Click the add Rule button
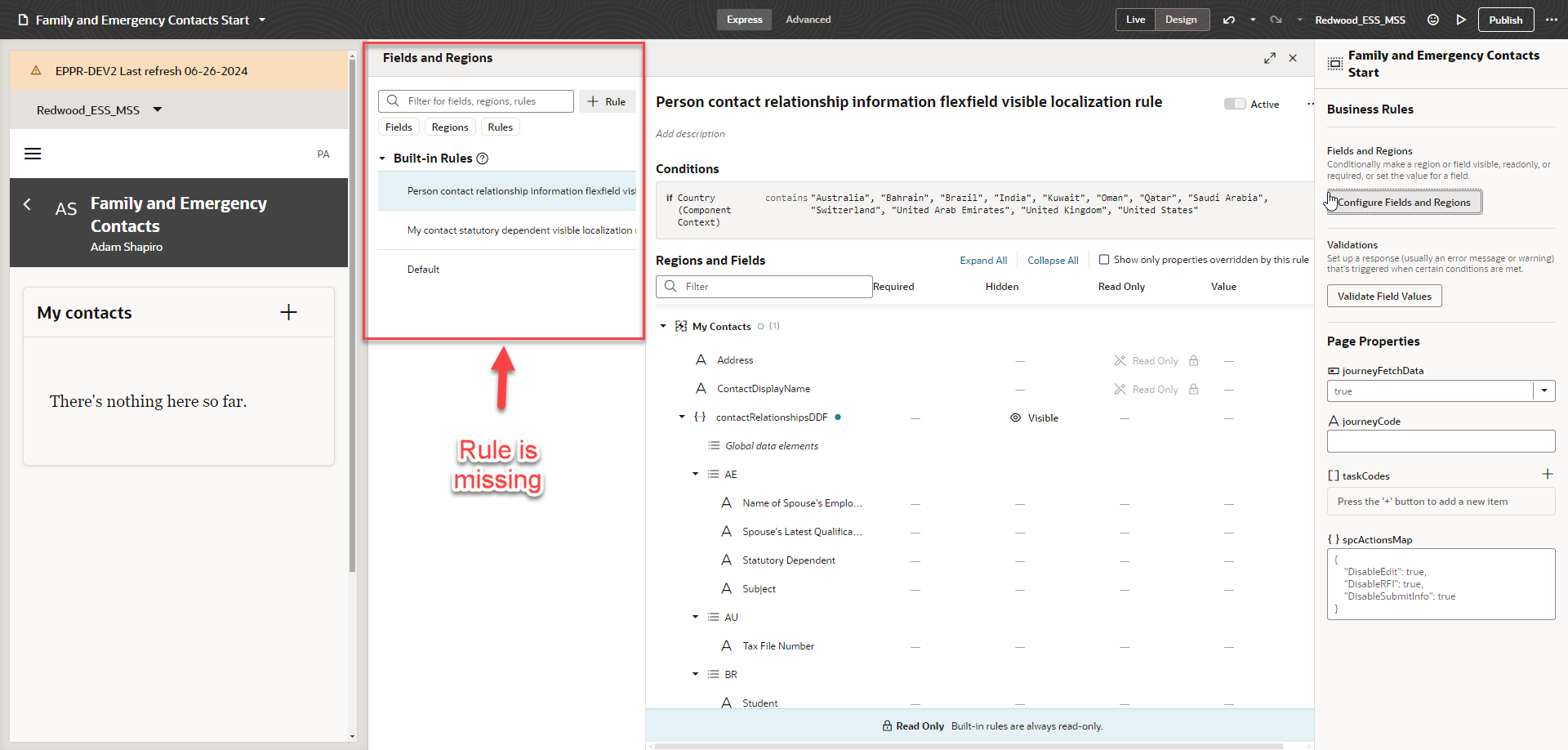Viewport: 1568px width, 750px height. click(607, 101)
